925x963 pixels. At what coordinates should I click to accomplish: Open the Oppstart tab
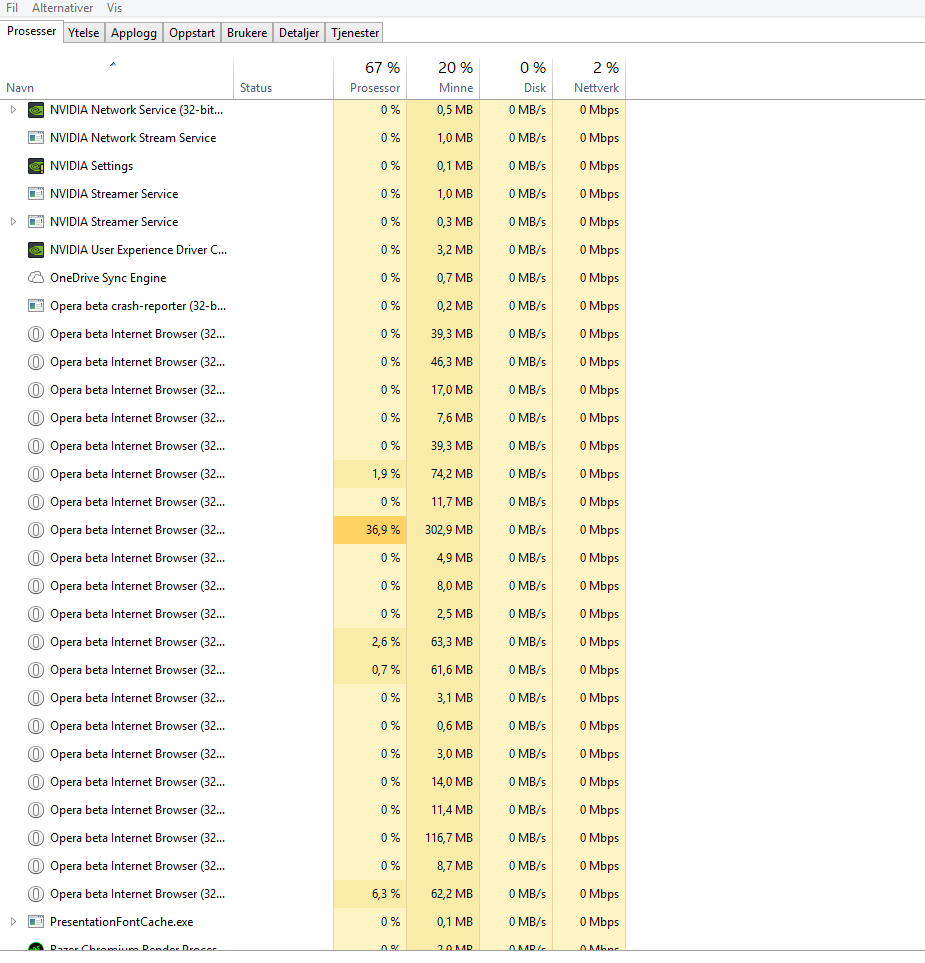(192, 33)
